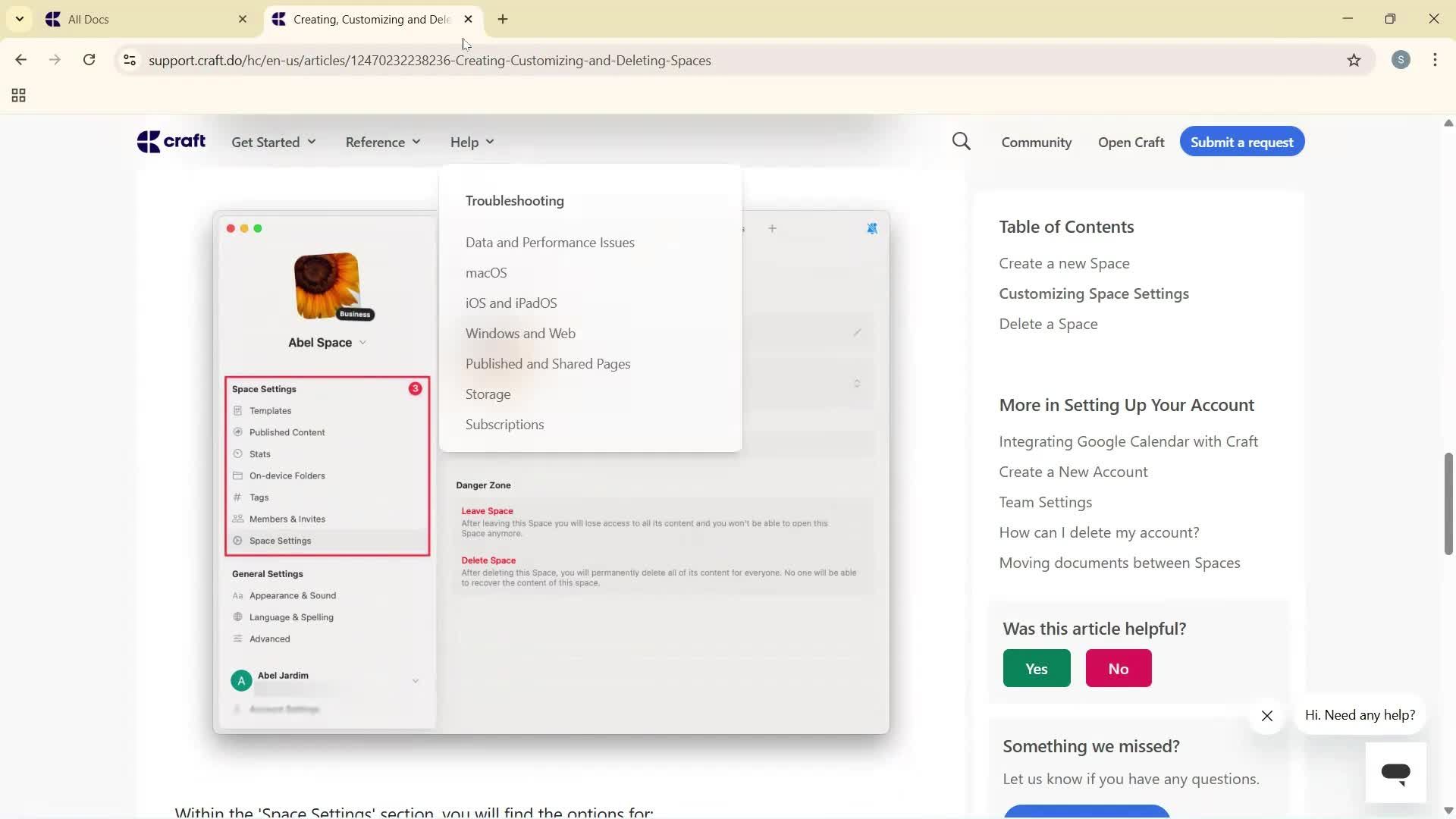Bookmark this page using the star icon

click(x=1354, y=60)
